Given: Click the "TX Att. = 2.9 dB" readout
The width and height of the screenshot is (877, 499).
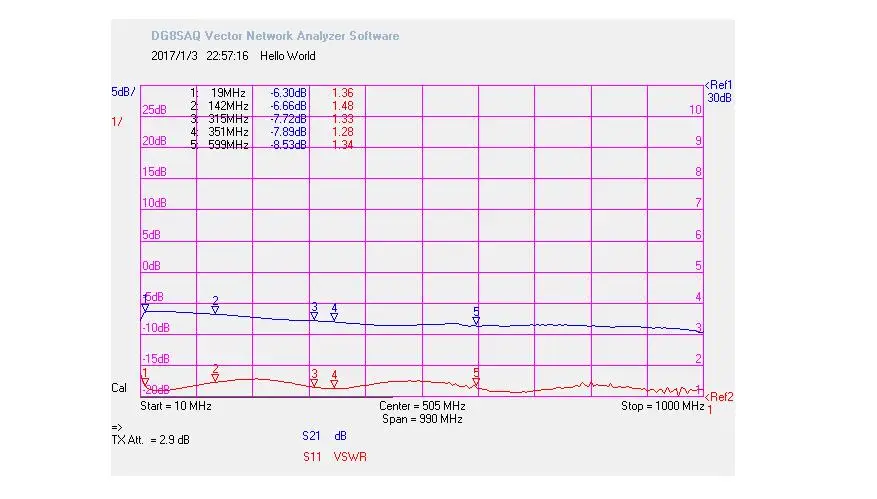Looking at the screenshot, I should [x=150, y=440].
